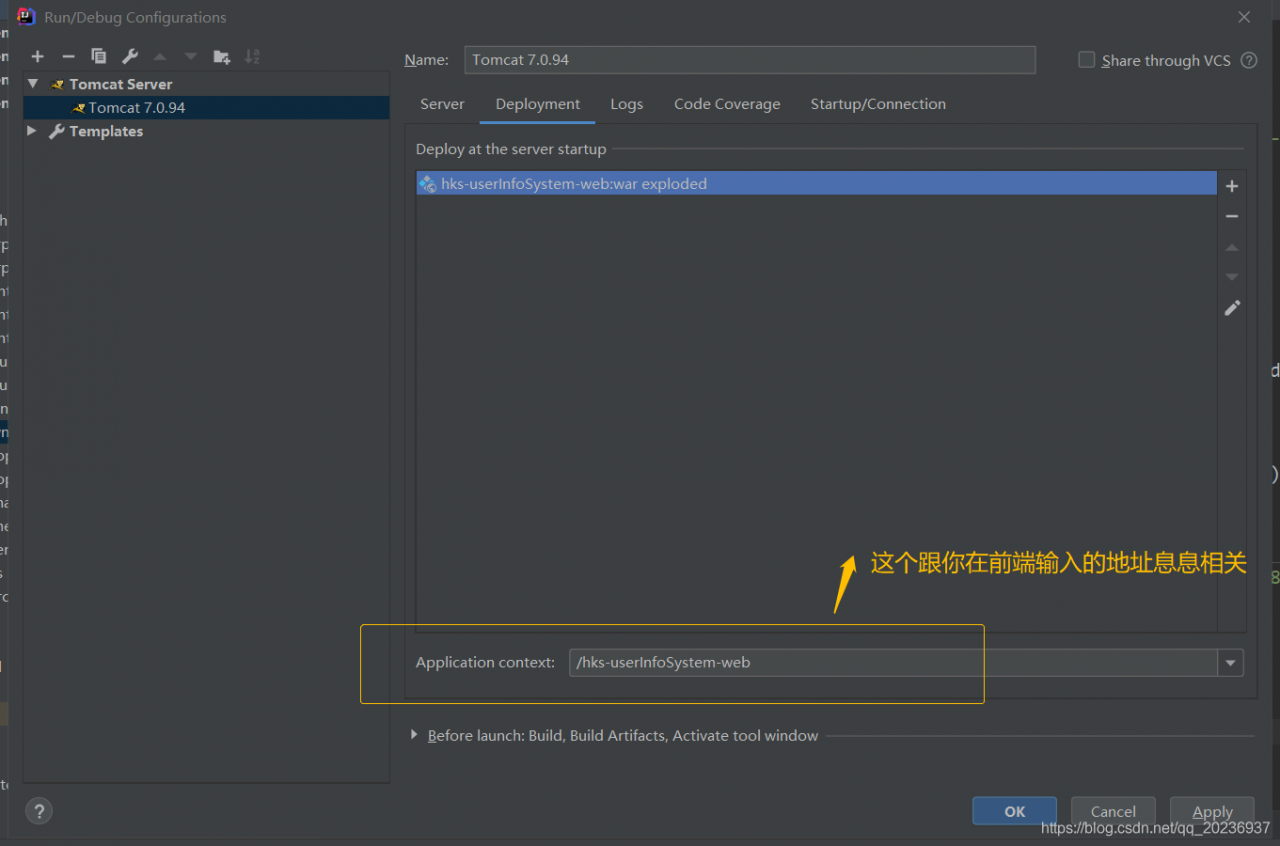Select hks-userInfoSystem-web:war exploded artifact
Screen dimensions: 1280x846
pos(816,183)
